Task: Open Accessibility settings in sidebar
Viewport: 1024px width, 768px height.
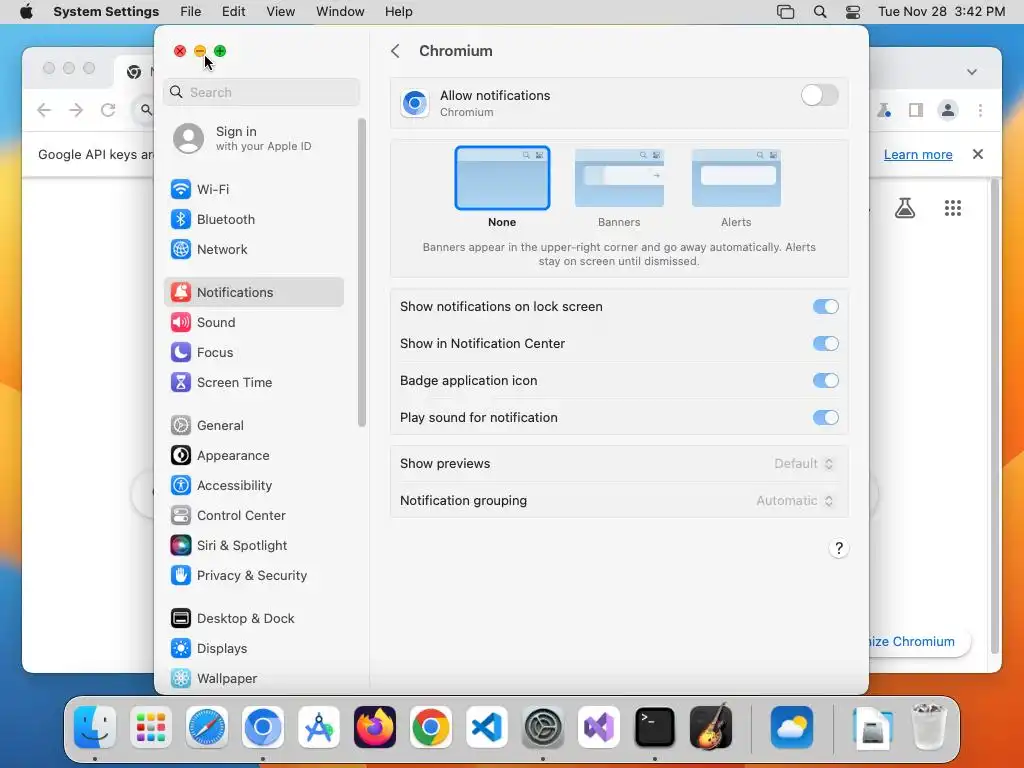Action: pos(253,486)
